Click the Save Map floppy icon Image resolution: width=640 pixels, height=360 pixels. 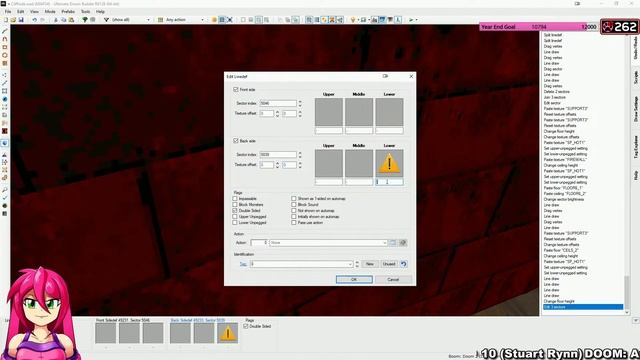pos(21,20)
